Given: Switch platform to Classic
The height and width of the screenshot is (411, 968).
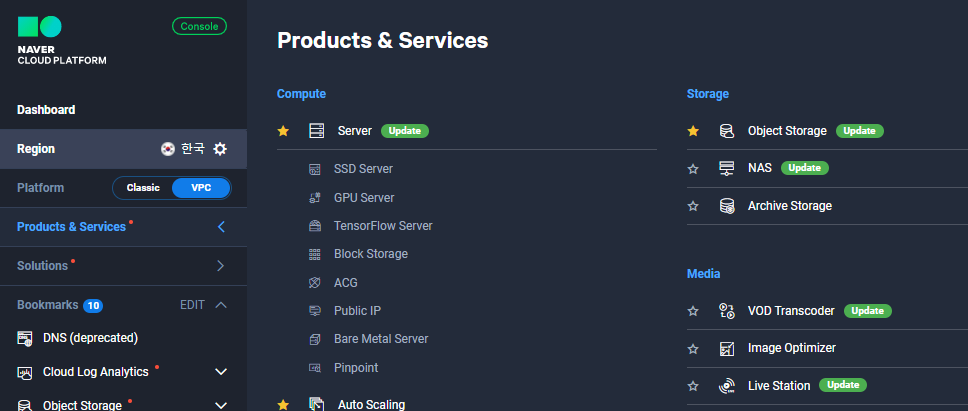Looking at the screenshot, I should 143,188.
